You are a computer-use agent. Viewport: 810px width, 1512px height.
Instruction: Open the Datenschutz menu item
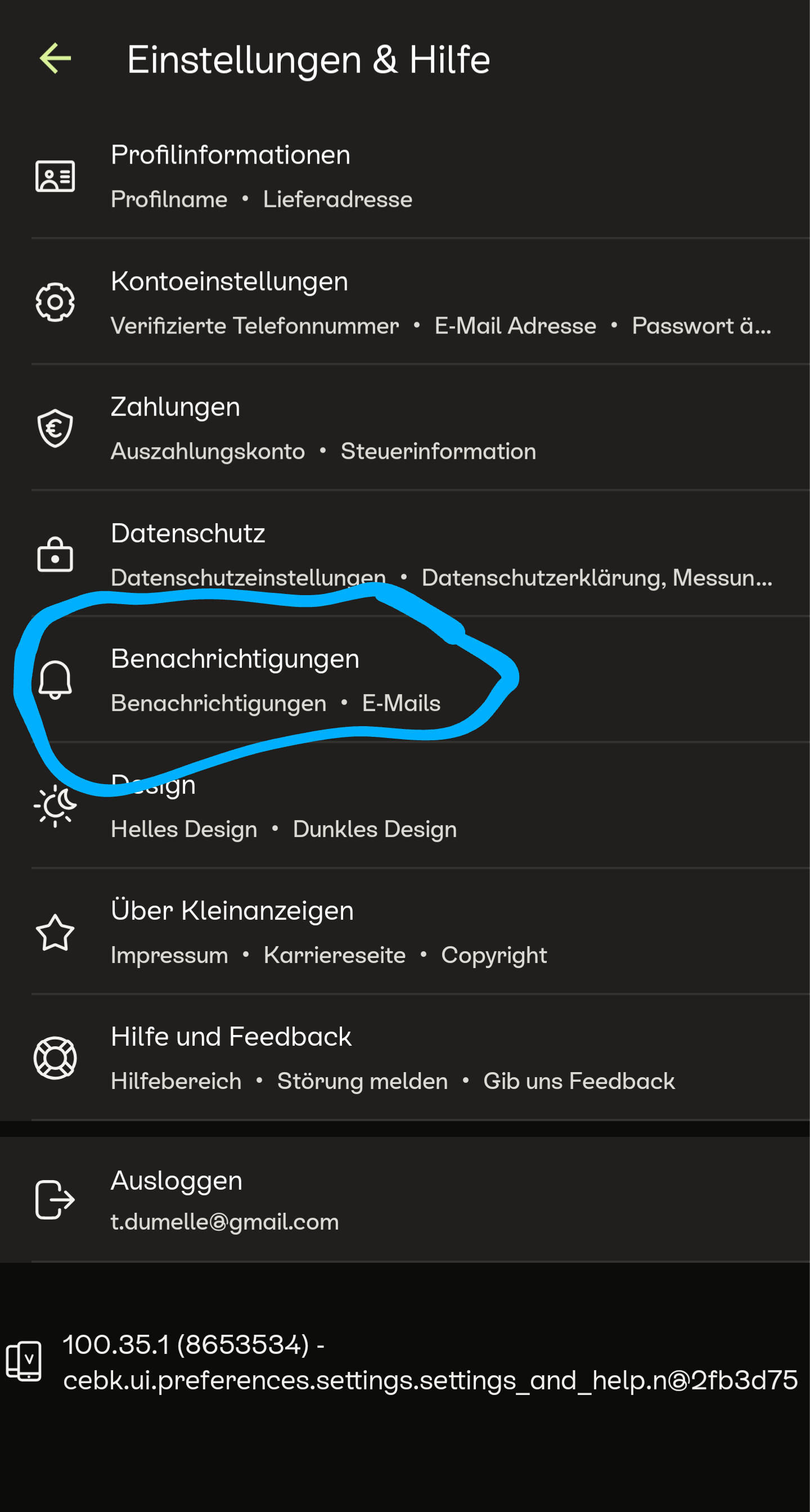(x=188, y=533)
